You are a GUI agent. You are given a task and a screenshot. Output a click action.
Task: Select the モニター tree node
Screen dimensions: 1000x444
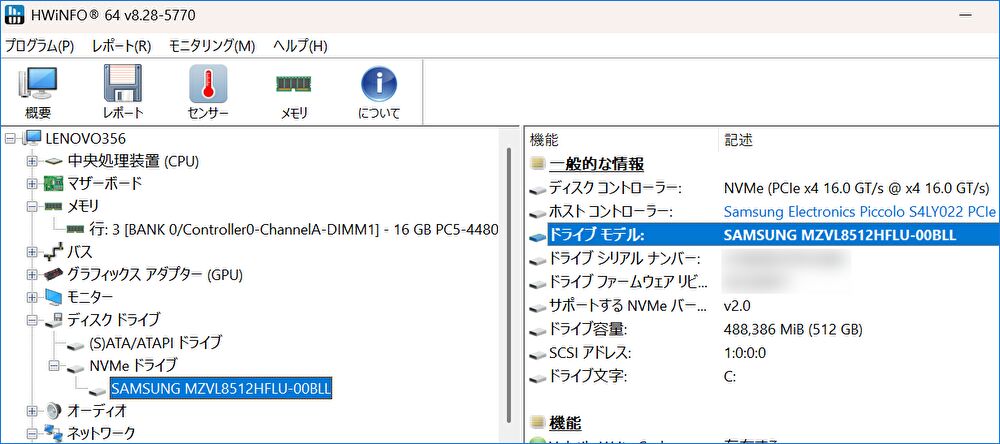[90, 297]
